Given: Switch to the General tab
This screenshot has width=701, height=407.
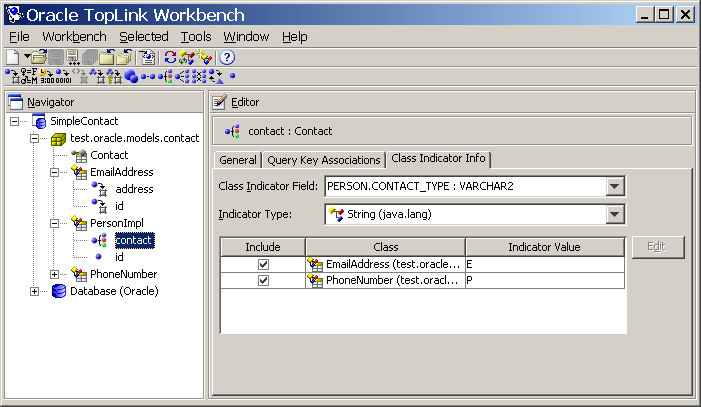Looking at the screenshot, I should coord(238,160).
